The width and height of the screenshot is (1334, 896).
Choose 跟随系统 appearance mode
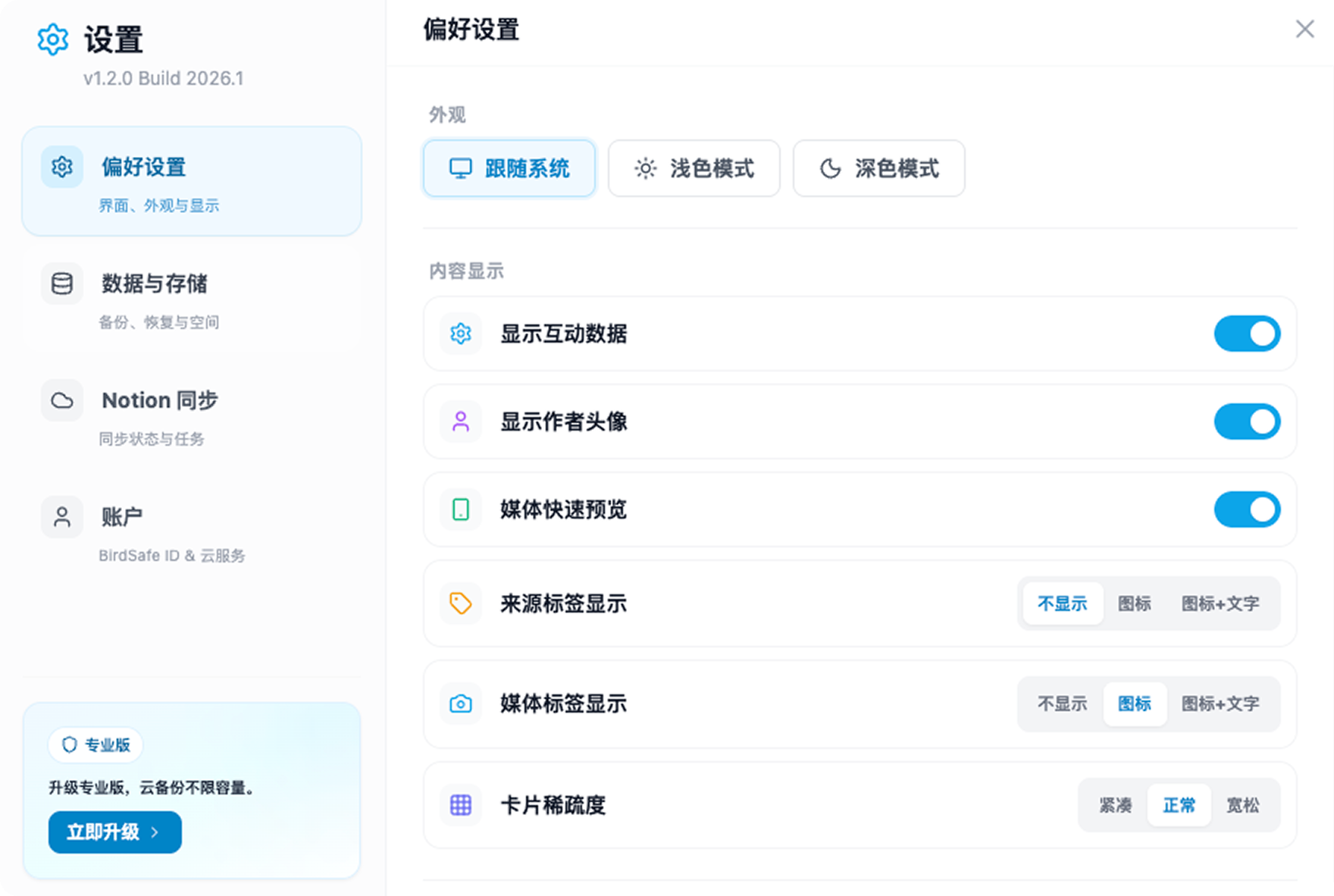(509, 168)
